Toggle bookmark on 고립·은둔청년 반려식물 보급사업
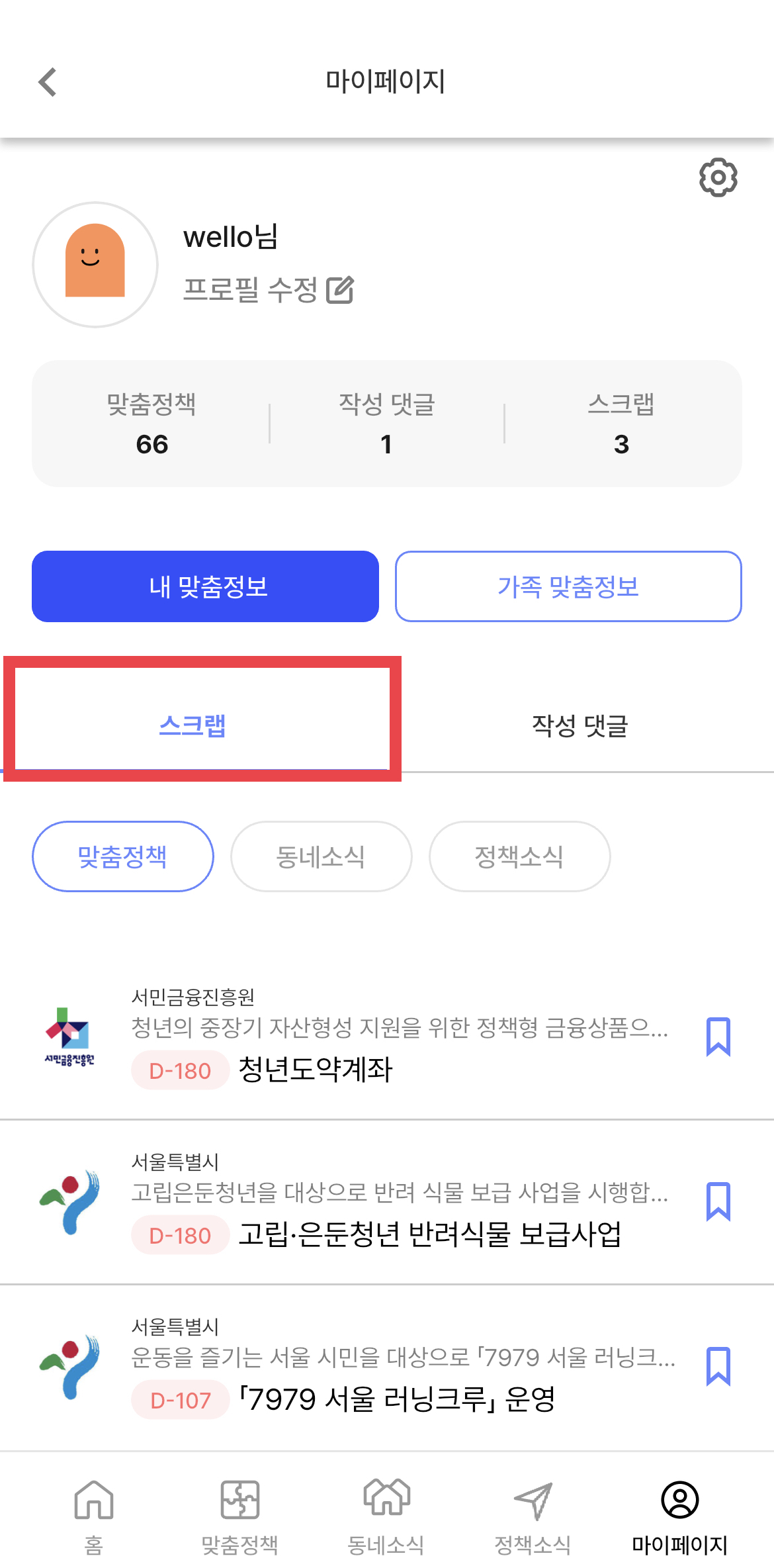 point(718,1201)
